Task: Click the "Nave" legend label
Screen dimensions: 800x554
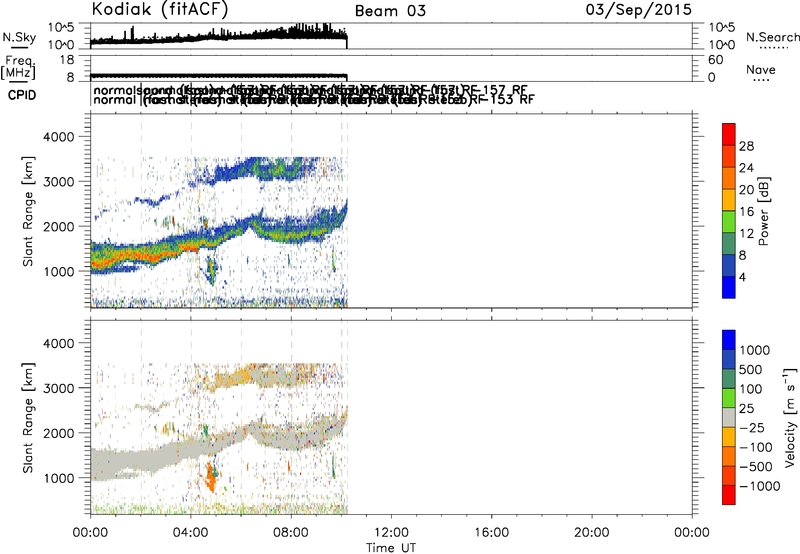Action: [x=761, y=69]
